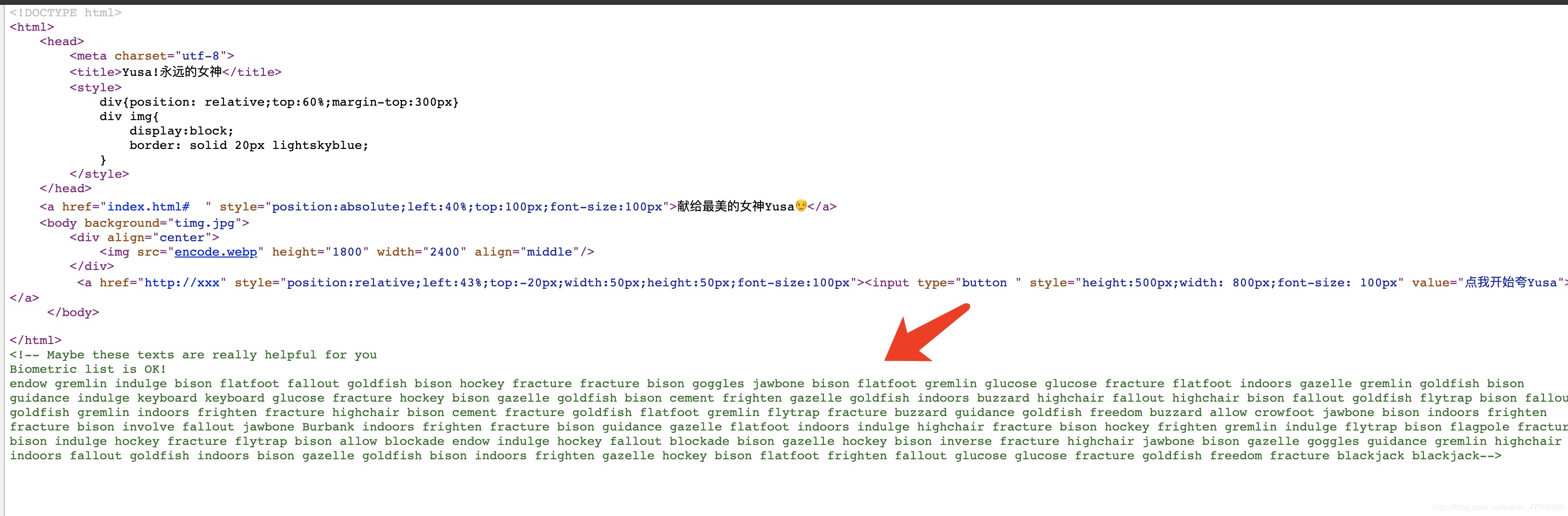Click the align value middle
1568x516 pixels.
click(x=549, y=252)
